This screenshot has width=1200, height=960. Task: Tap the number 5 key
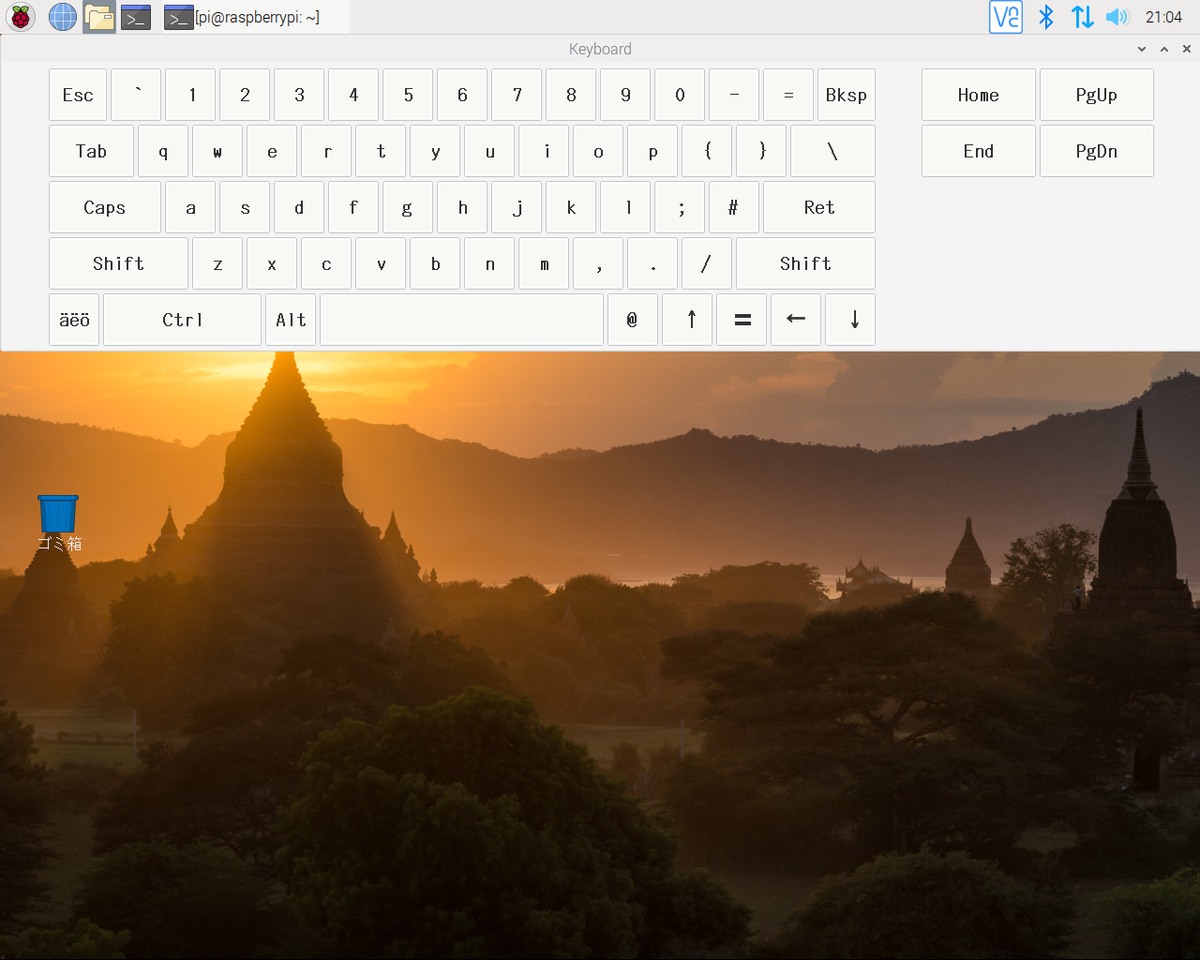click(408, 95)
